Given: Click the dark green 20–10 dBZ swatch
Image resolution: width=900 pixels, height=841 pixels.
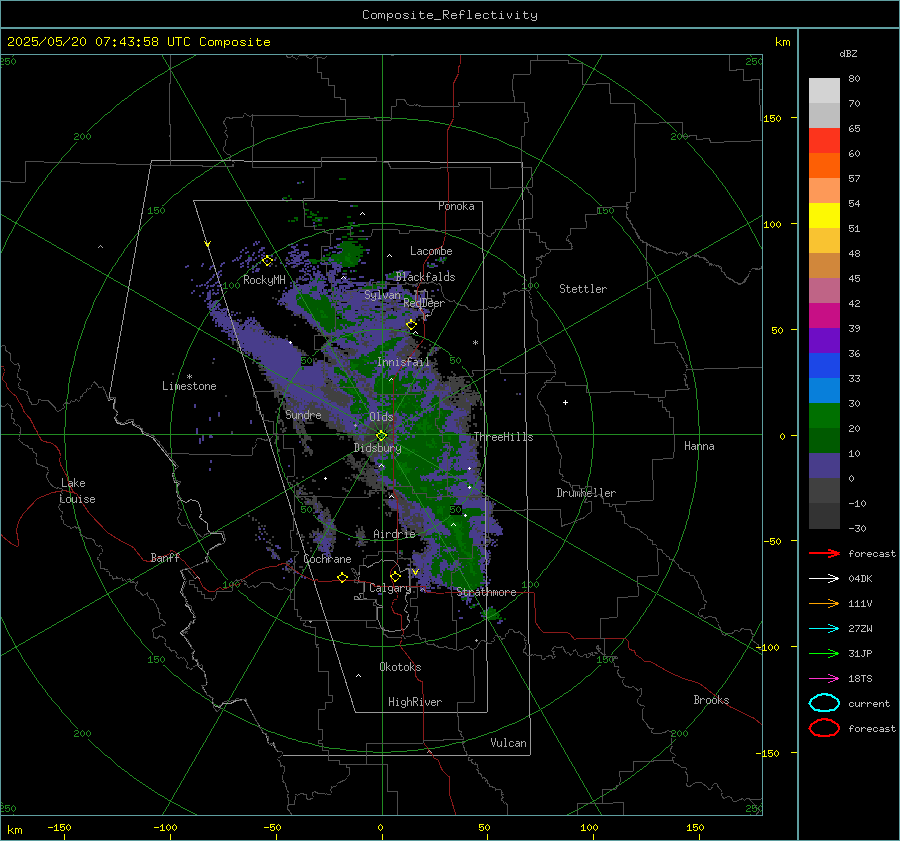Looking at the screenshot, I should (824, 441).
